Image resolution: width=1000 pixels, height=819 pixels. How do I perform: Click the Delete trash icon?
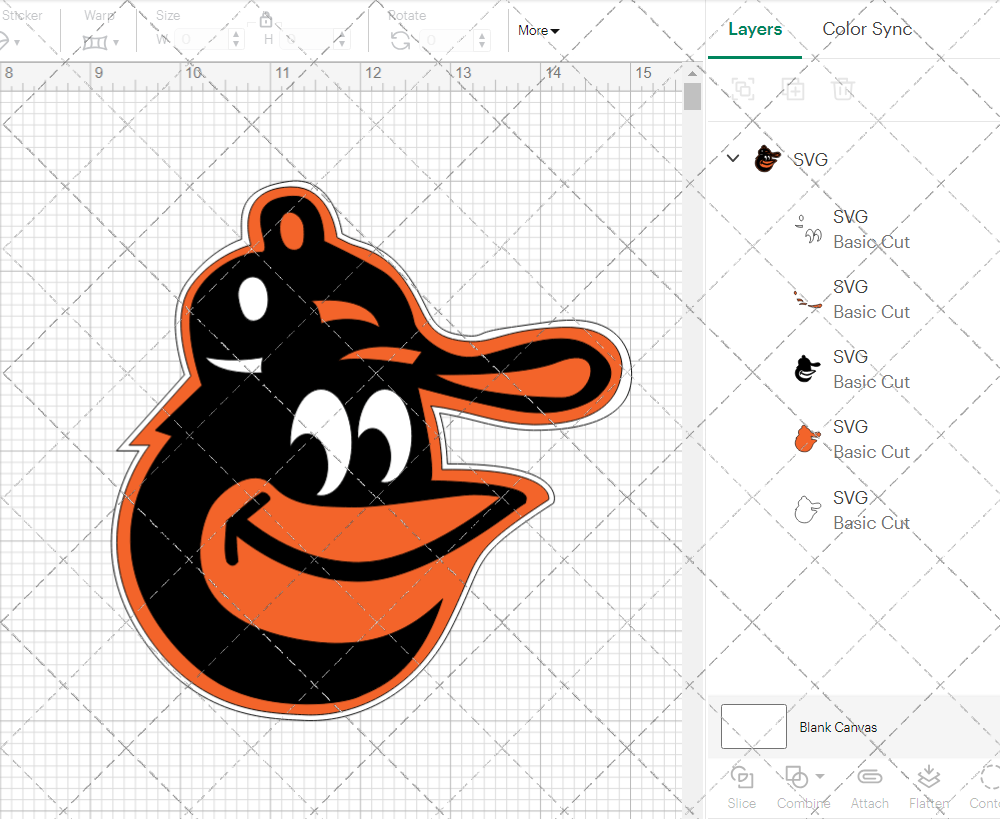coord(844,89)
